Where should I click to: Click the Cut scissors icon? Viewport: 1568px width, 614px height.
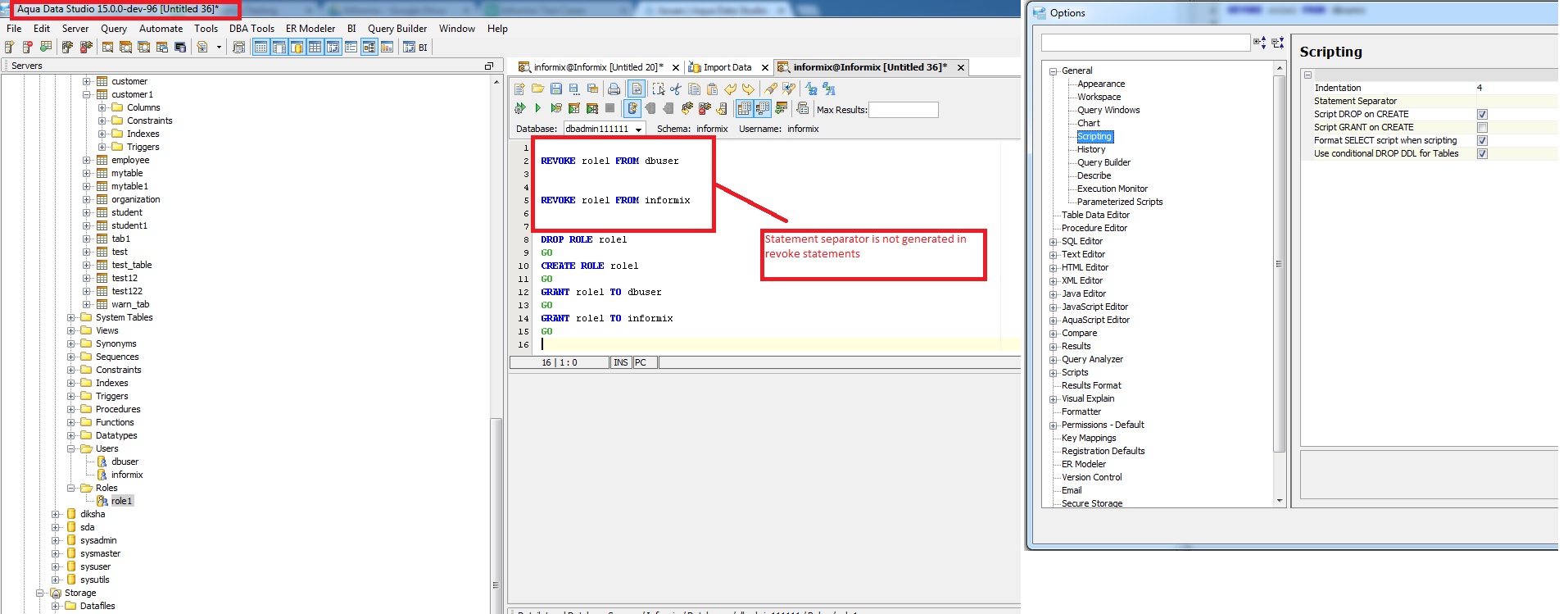676,89
